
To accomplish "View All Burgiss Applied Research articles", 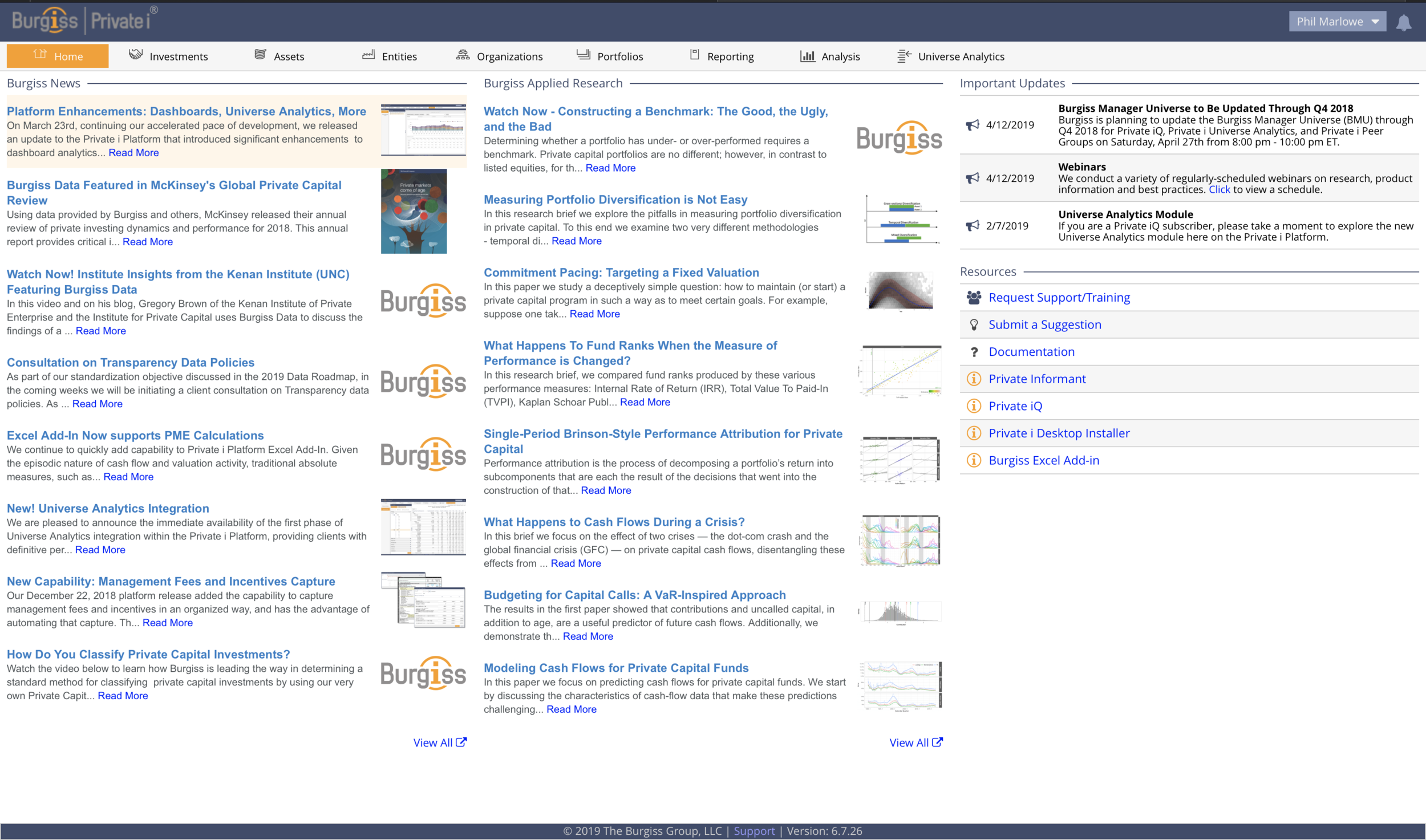I will coord(916,742).
